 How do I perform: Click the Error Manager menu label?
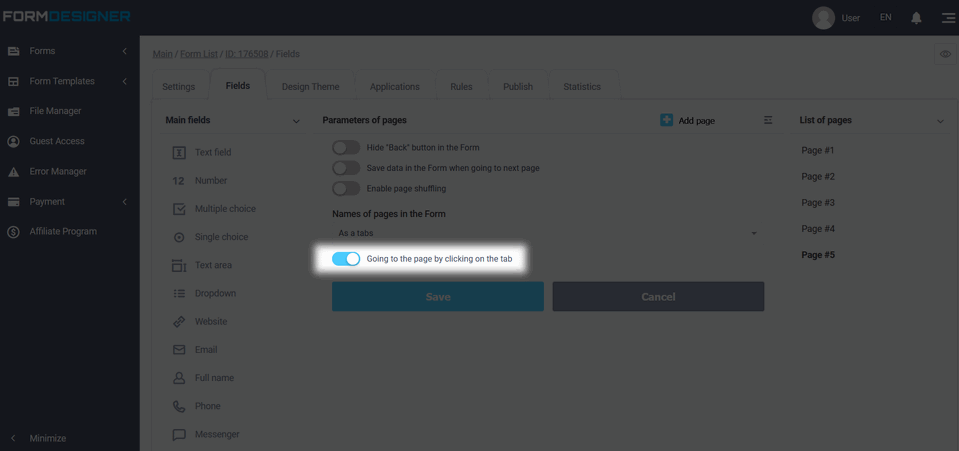coord(58,172)
